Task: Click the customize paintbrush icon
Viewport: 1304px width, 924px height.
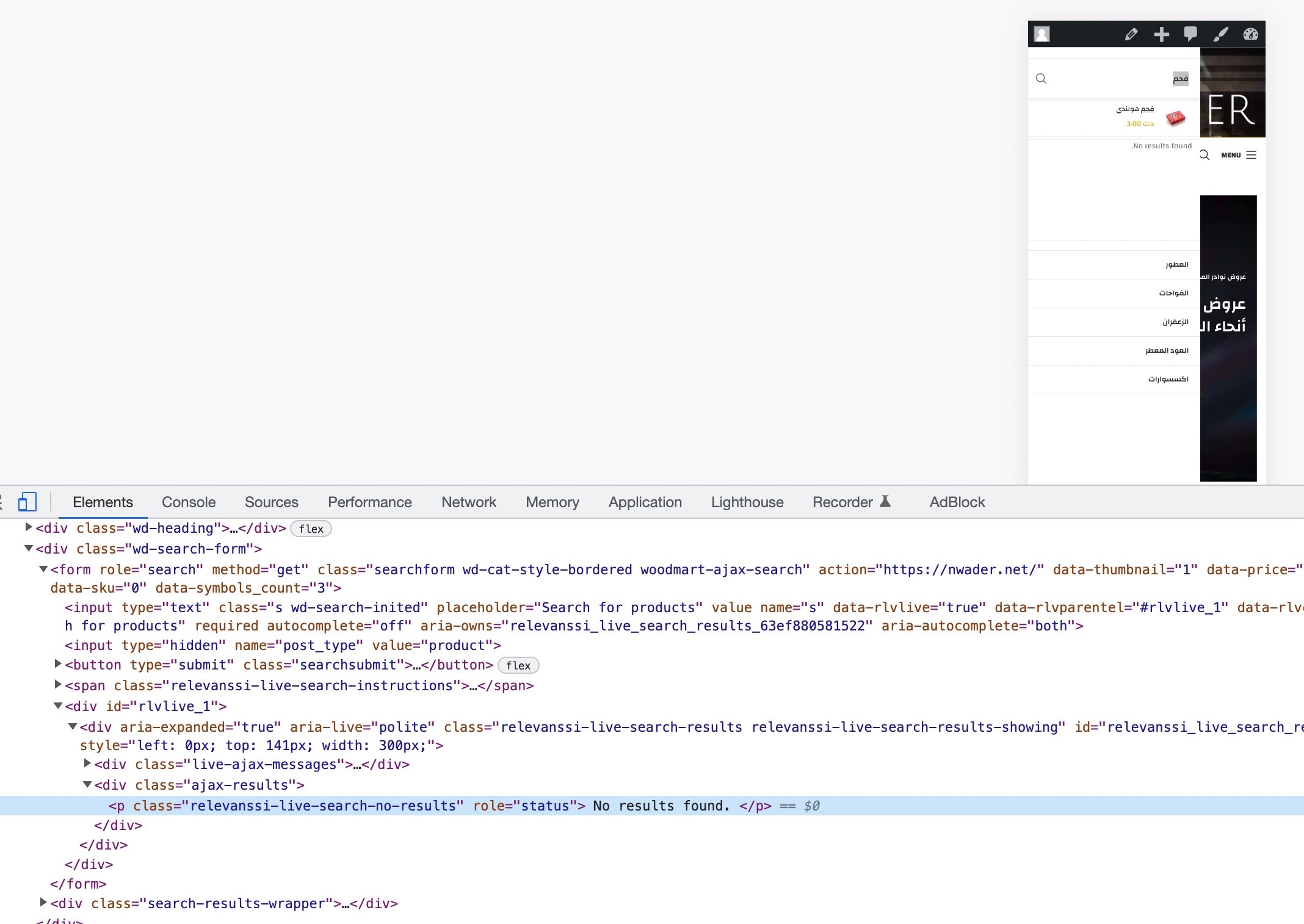Action: click(1220, 34)
